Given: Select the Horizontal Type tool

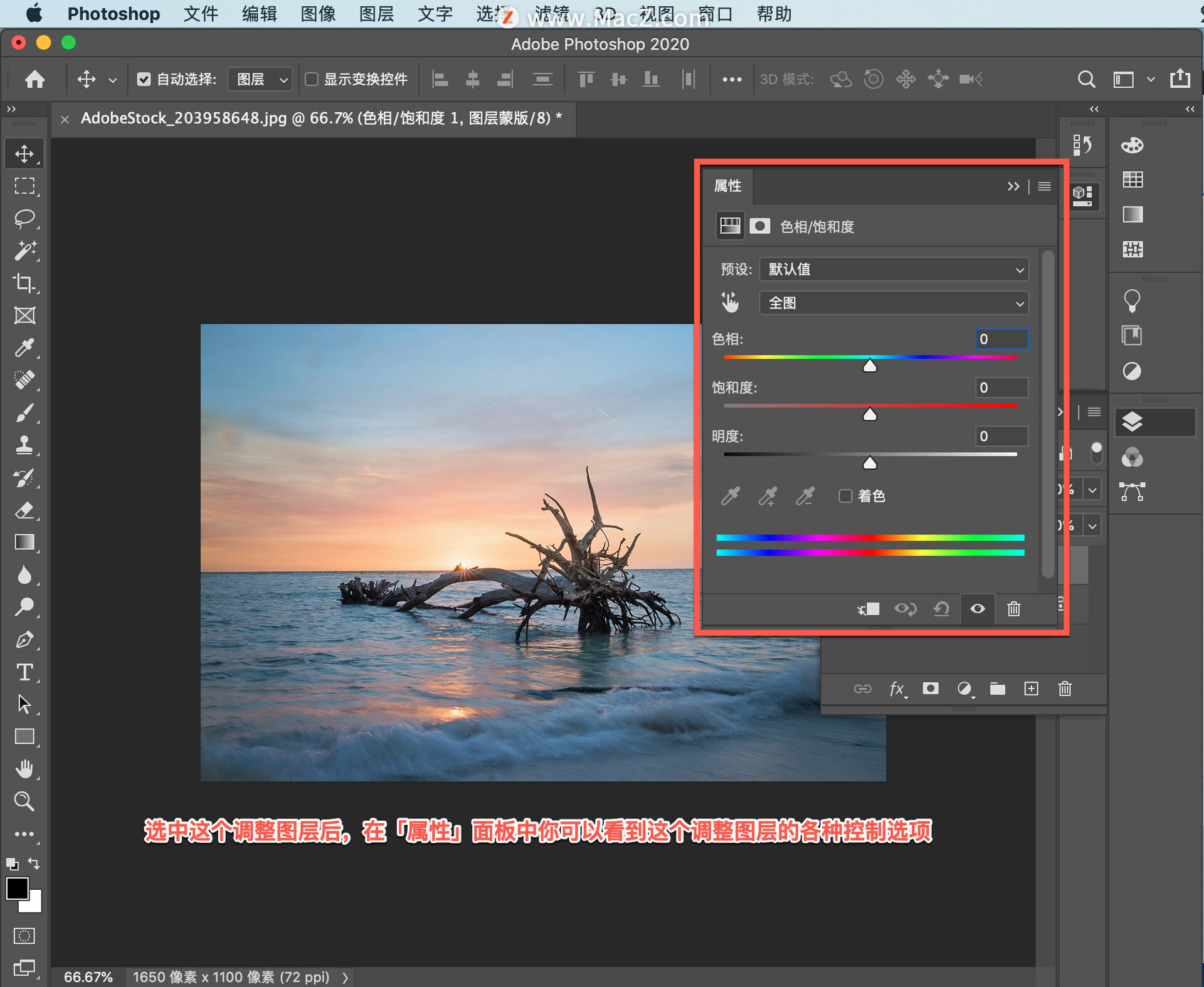Looking at the screenshot, I should tap(24, 672).
